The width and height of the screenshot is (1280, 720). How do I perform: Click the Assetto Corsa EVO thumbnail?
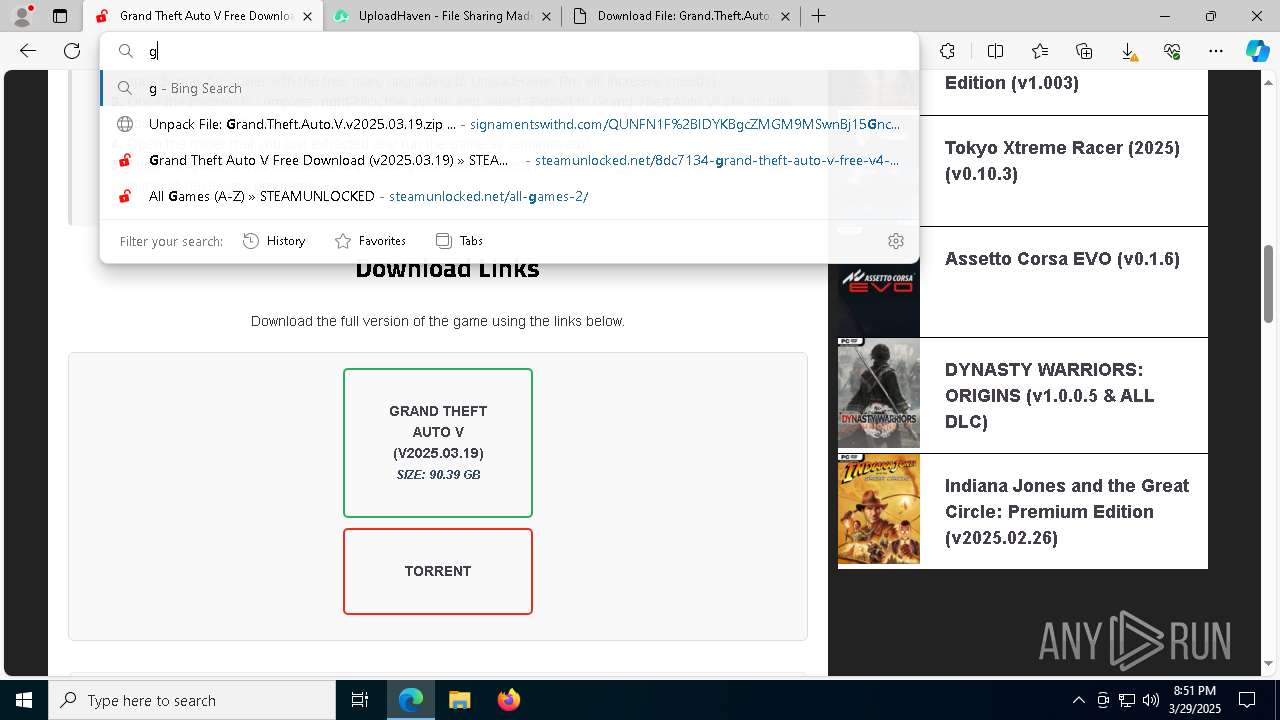click(x=879, y=282)
